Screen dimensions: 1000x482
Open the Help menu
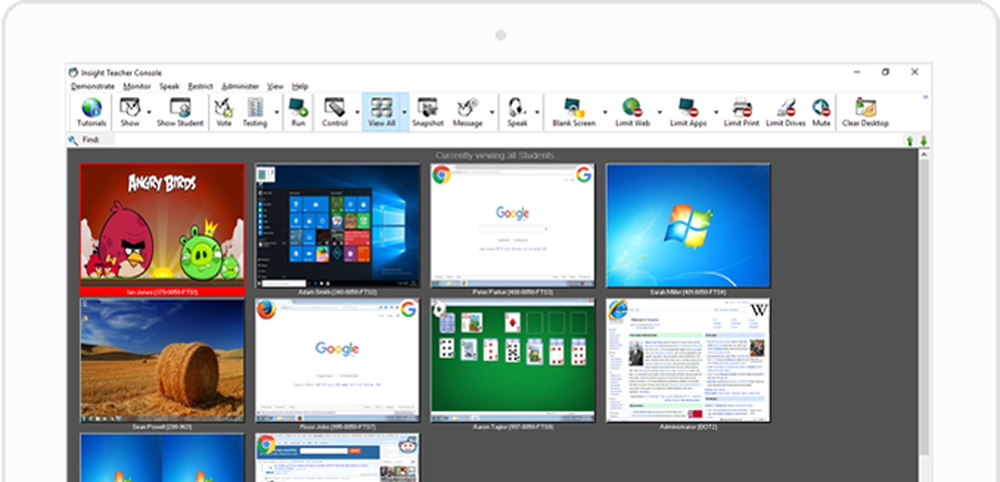pyautogui.click(x=300, y=87)
